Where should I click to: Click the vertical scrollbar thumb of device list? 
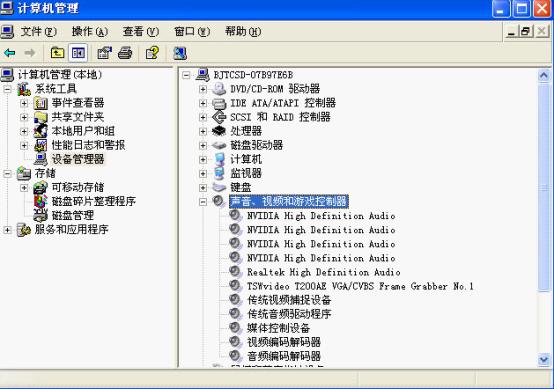(544, 187)
